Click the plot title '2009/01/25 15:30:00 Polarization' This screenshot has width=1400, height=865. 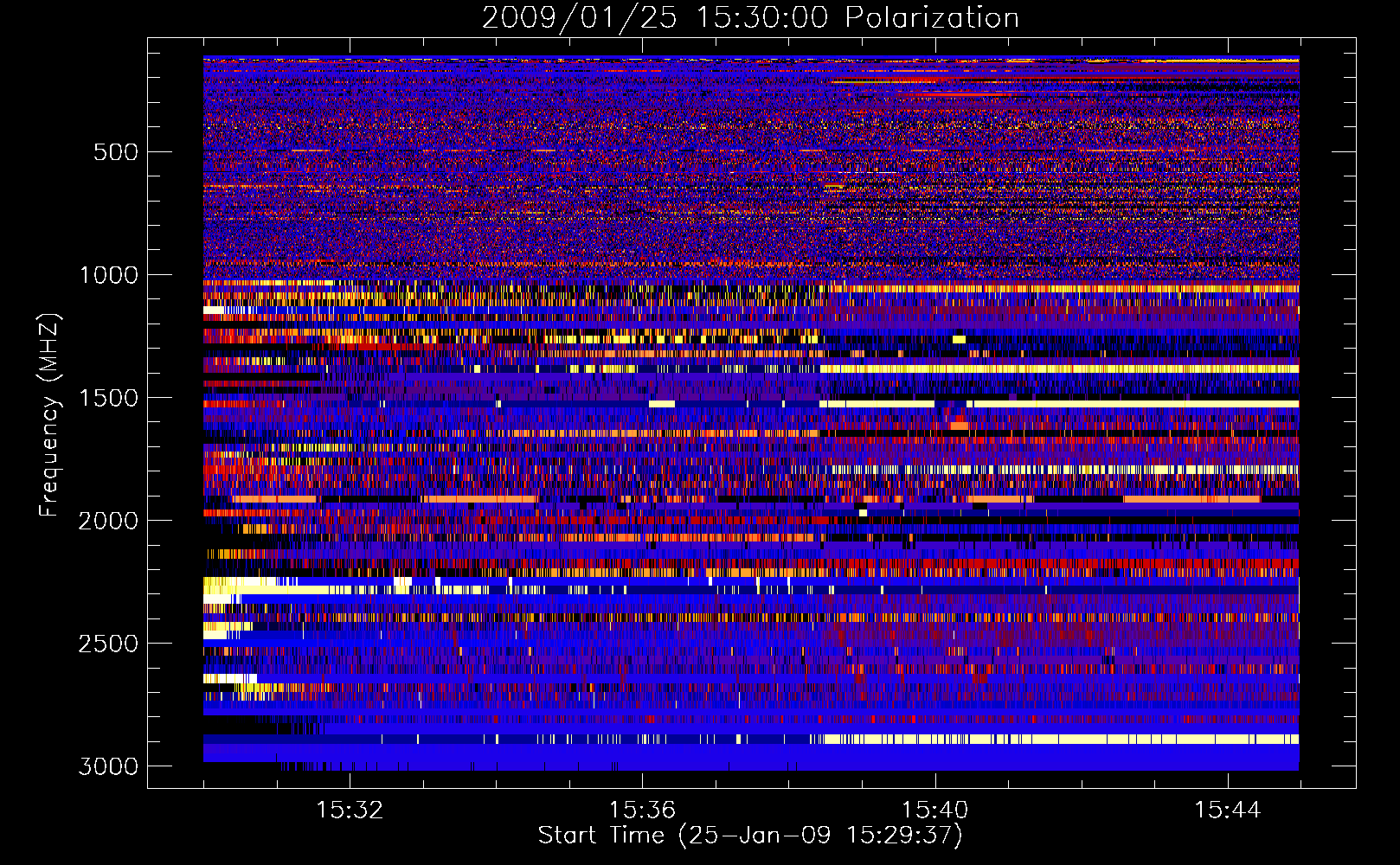pyautogui.click(x=750, y=18)
